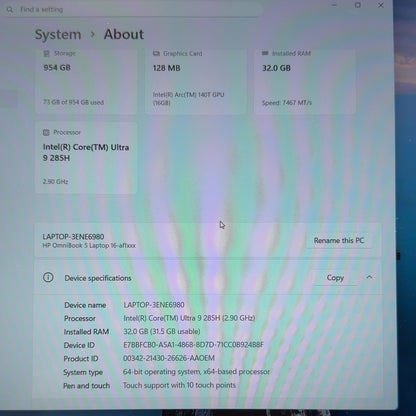416x416 pixels.
Task: Click the Product ID label
Action: point(81,359)
